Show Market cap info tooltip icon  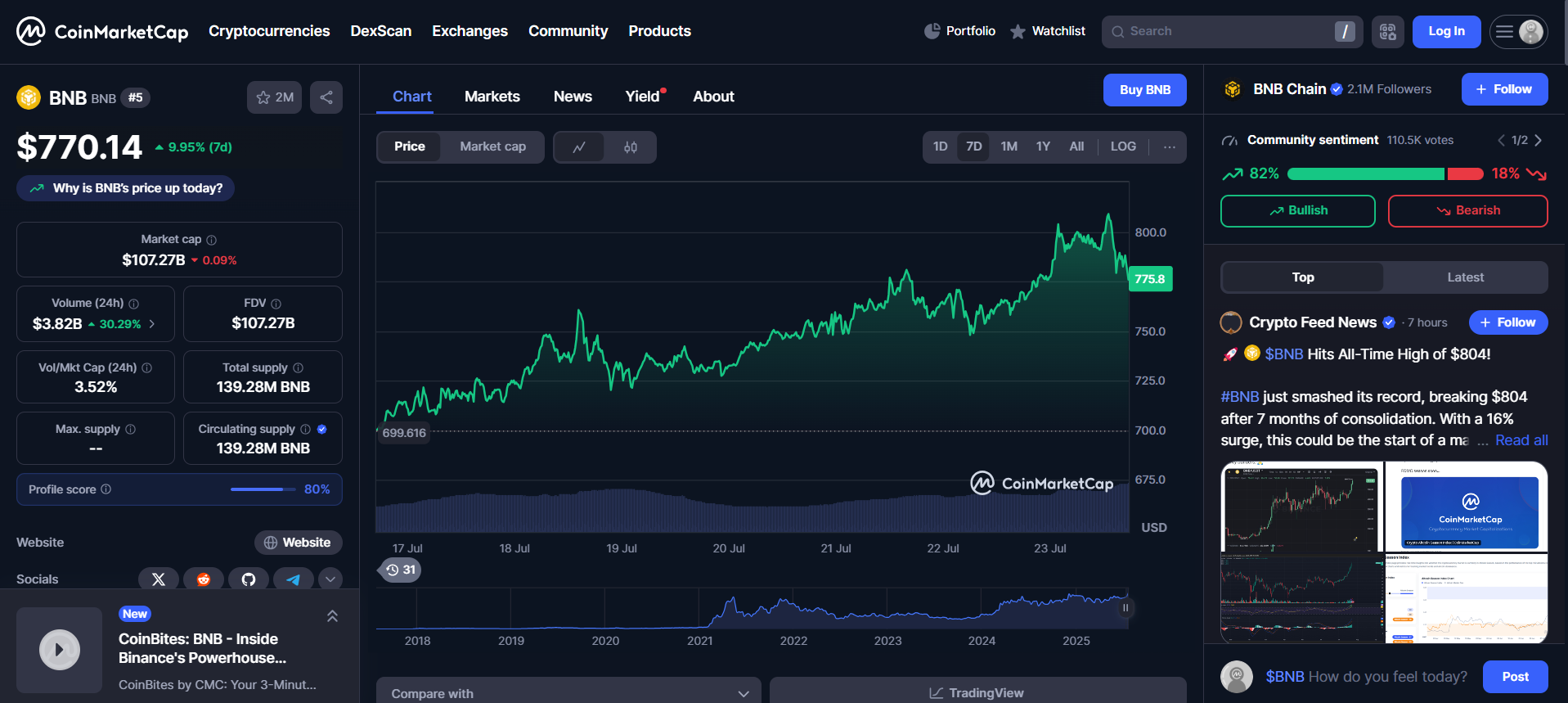212,240
